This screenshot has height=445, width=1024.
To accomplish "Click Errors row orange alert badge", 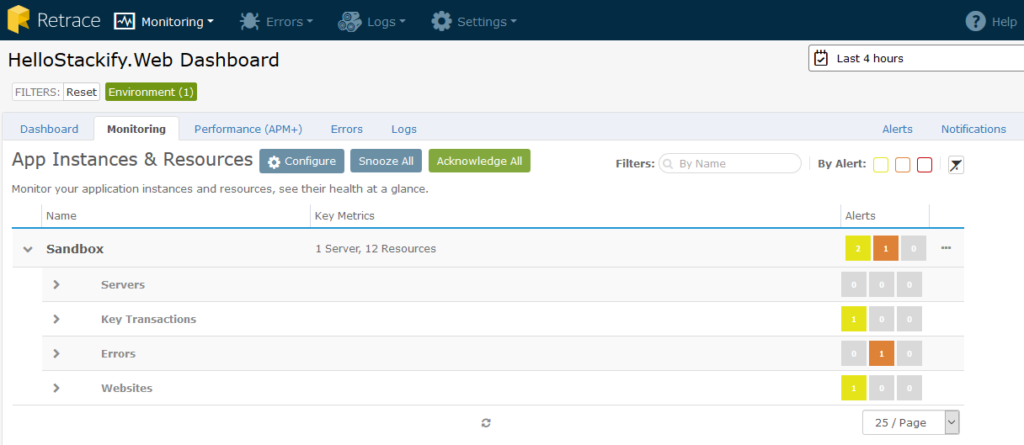I will (x=882, y=354).
